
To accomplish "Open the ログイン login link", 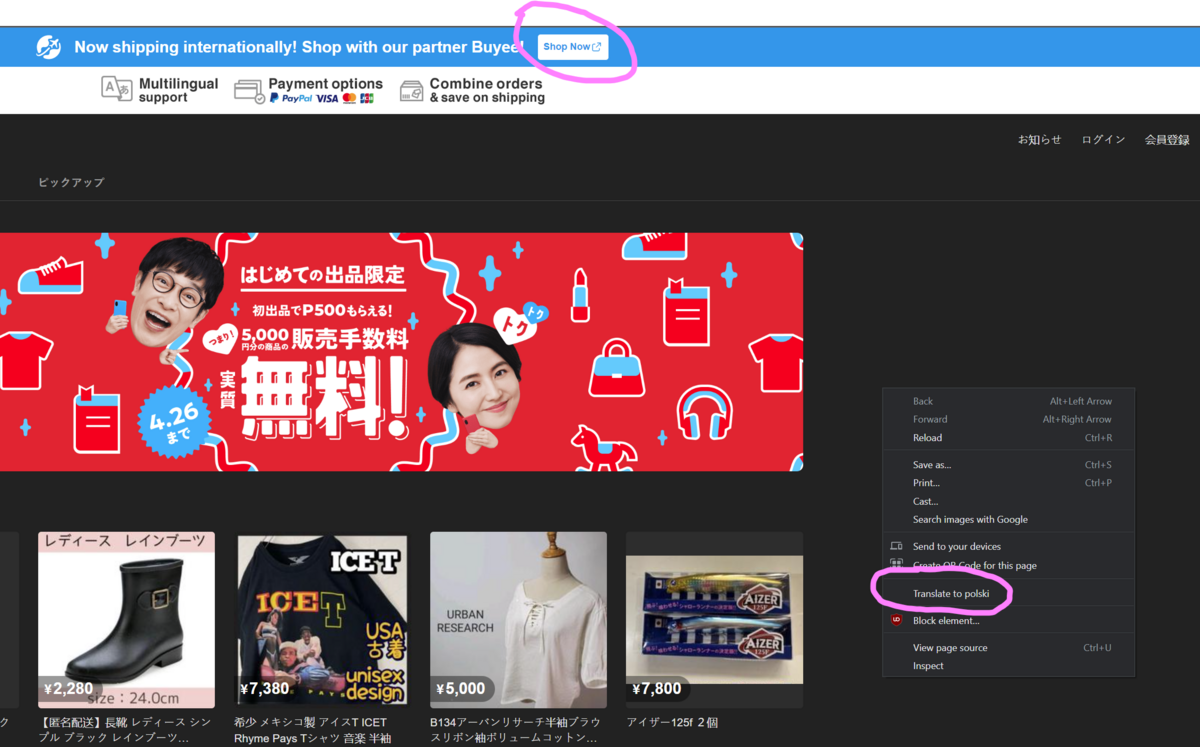I will (1103, 140).
